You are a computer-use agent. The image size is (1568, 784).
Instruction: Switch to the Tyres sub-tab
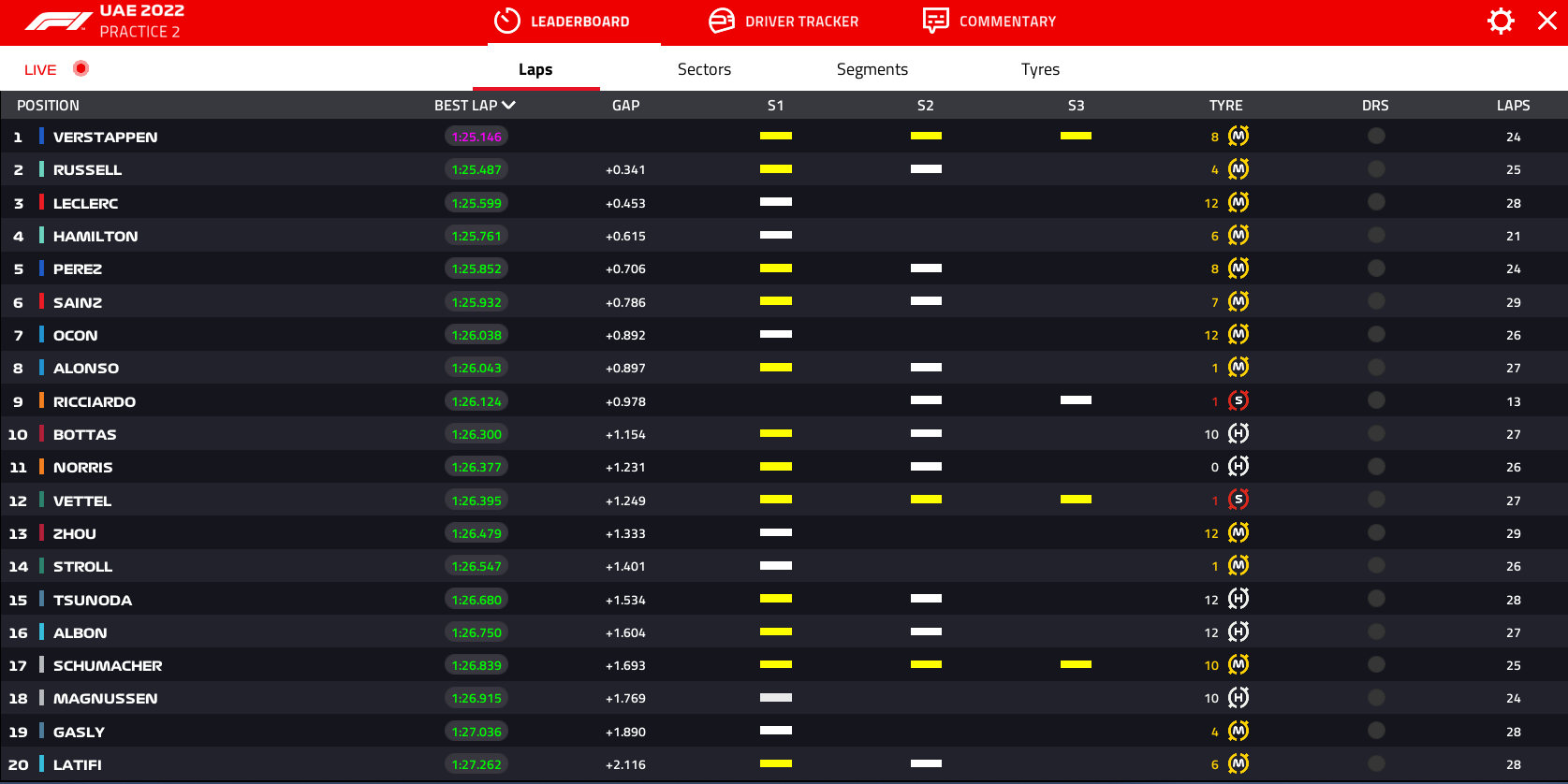[x=1040, y=69]
